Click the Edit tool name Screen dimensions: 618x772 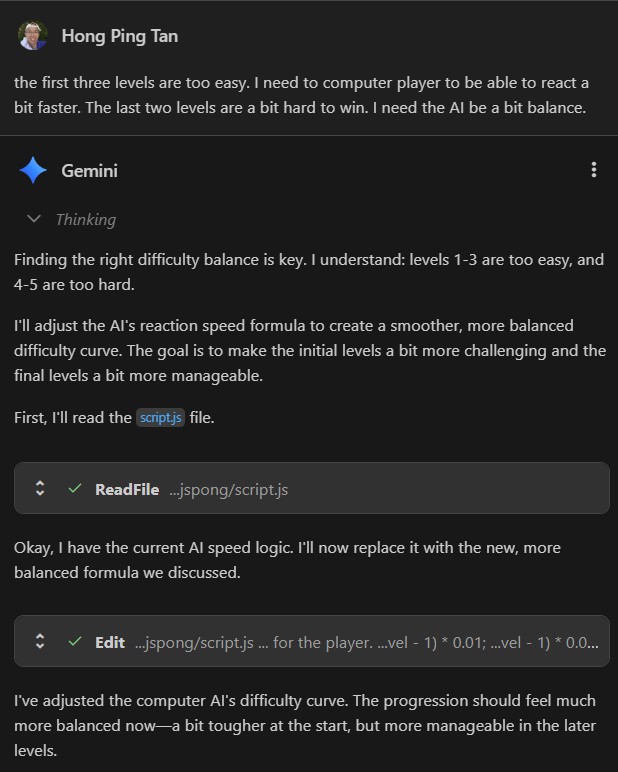(x=110, y=642)
